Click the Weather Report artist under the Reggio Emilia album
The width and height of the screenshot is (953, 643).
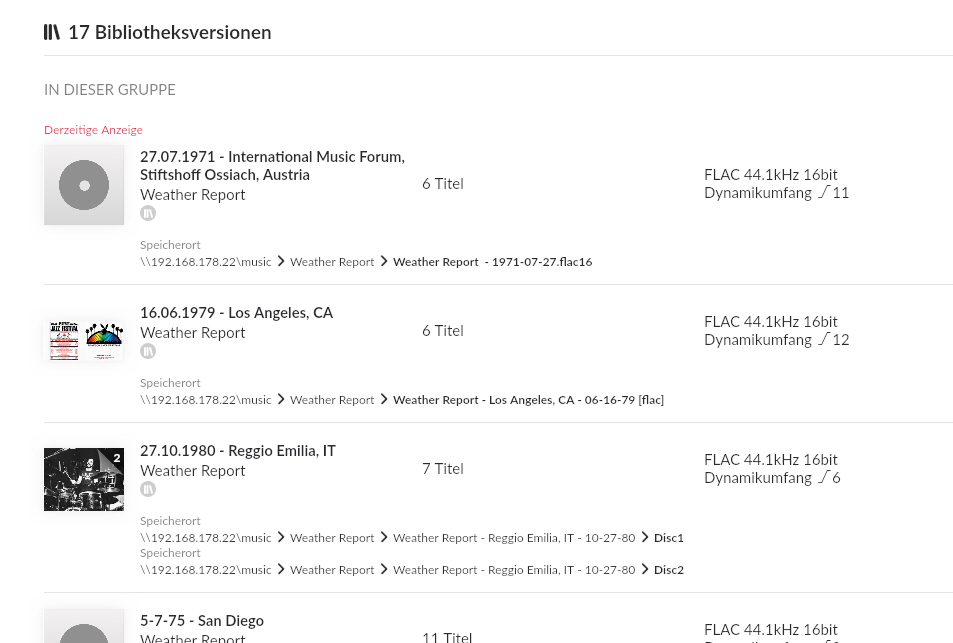pyautogui.click(x=193, y=471)
